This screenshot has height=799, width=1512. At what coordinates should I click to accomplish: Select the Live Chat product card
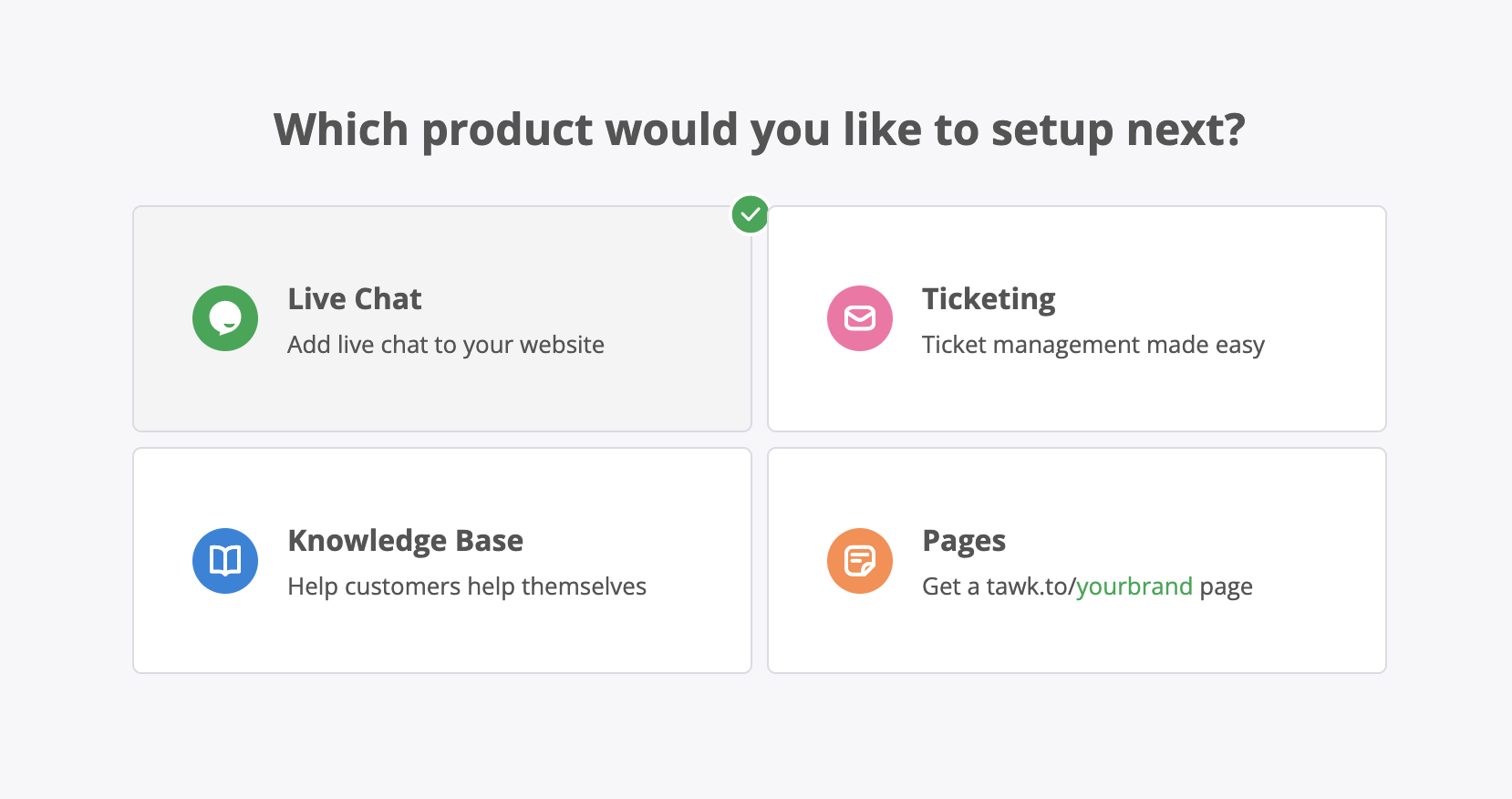442,318
